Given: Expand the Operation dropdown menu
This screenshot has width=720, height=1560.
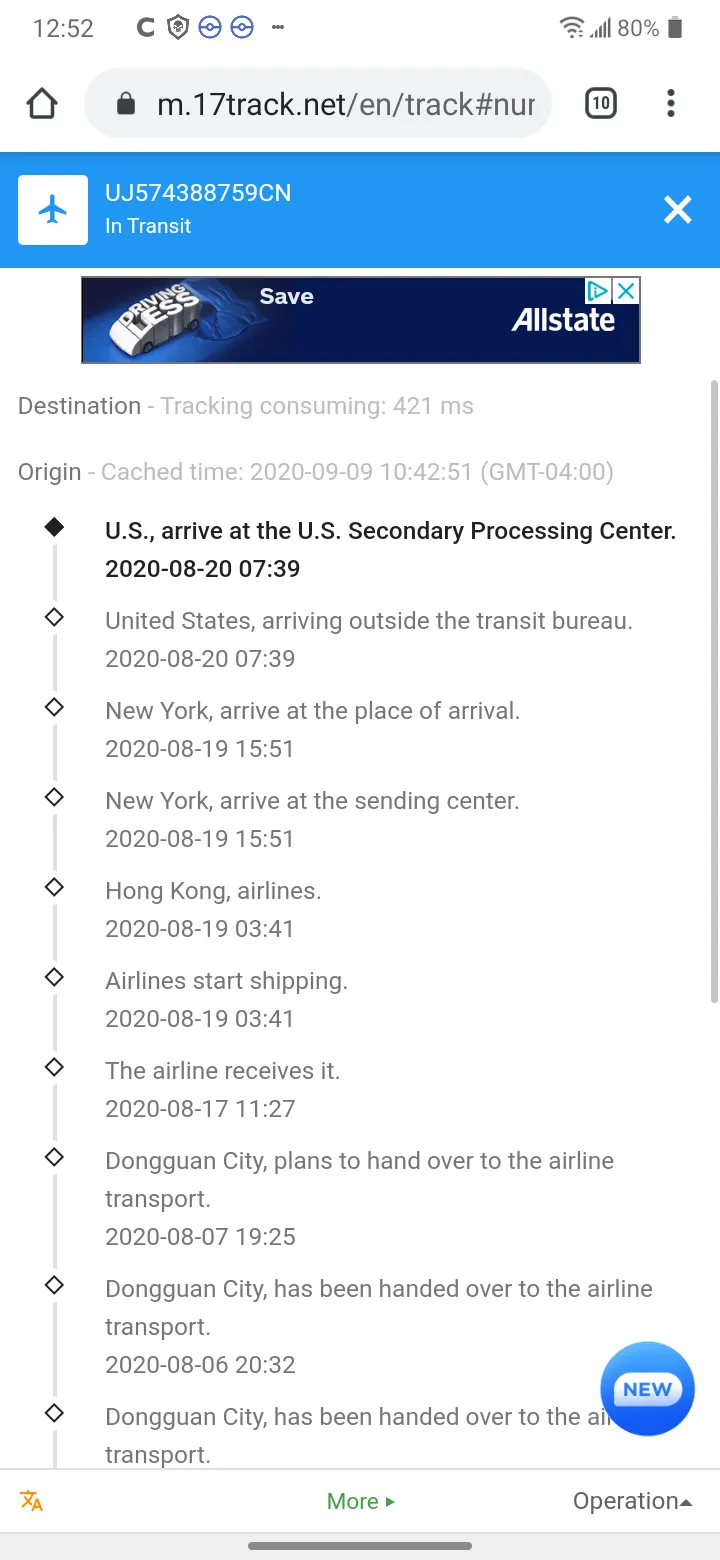Looking at the screenshot, I should coord(633,1501).
